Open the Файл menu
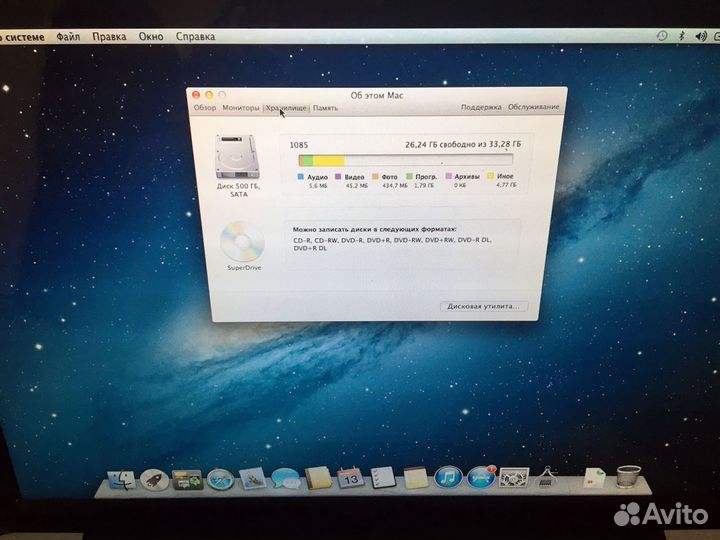 pyautogui.click(x=68, y=36)
